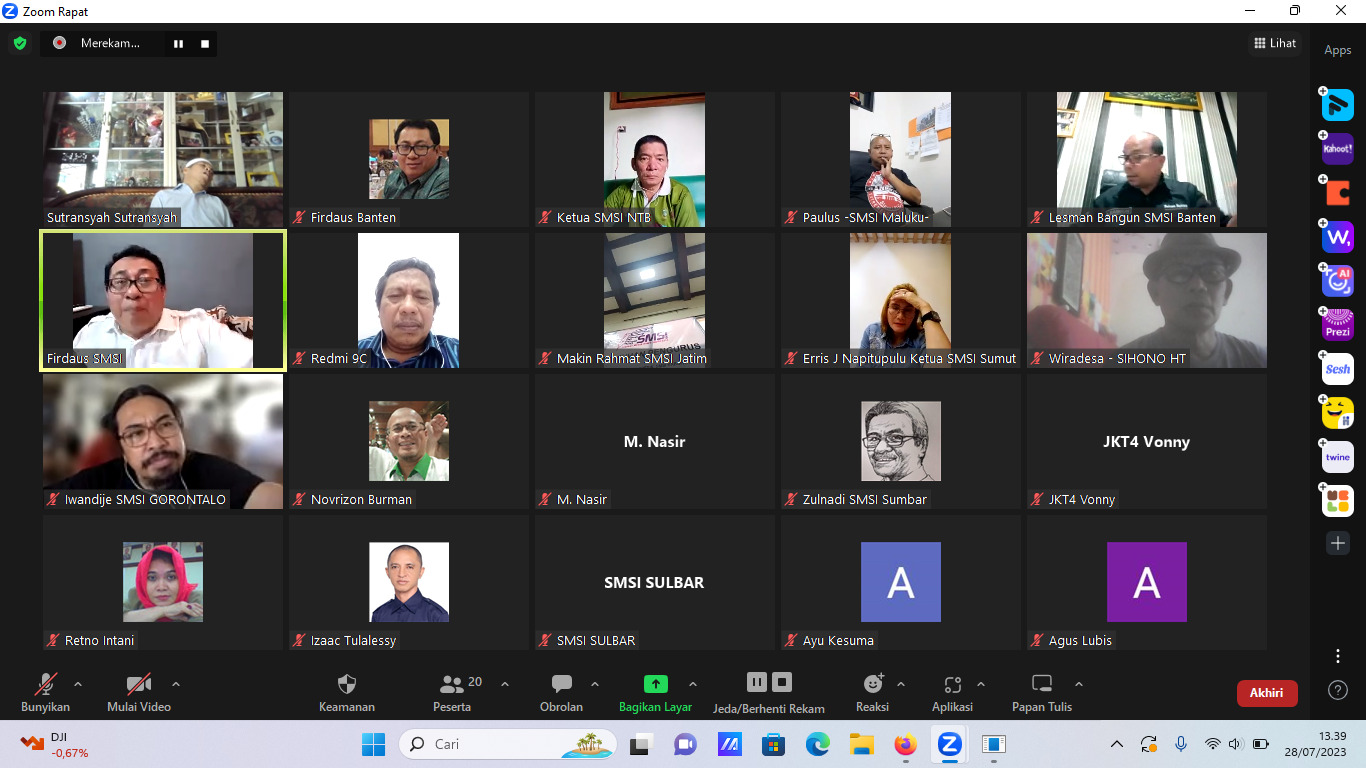Unmute microphone with Bunyikan button

(45, 685)
